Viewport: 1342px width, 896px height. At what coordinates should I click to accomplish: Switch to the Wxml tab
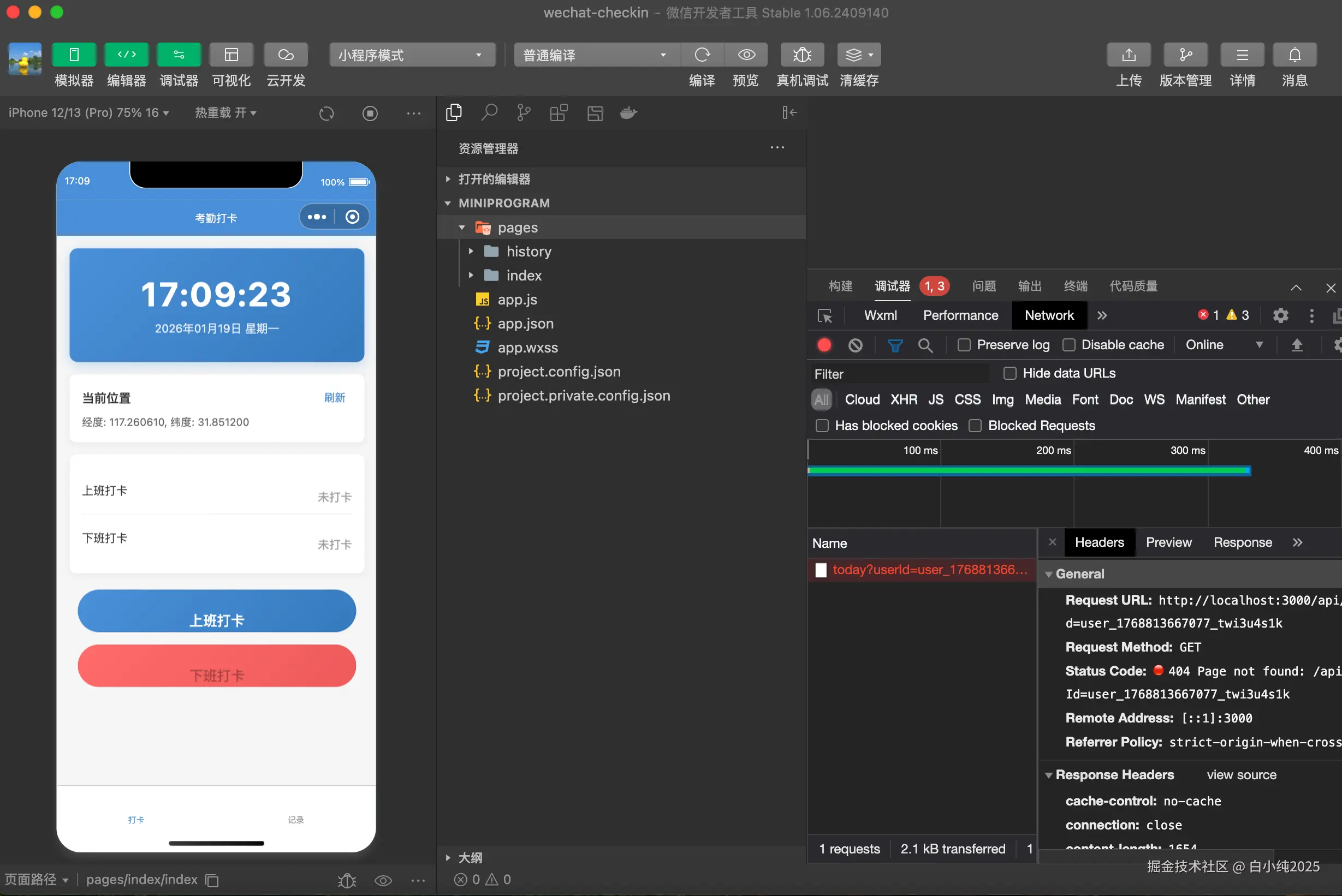coord(880,315)
